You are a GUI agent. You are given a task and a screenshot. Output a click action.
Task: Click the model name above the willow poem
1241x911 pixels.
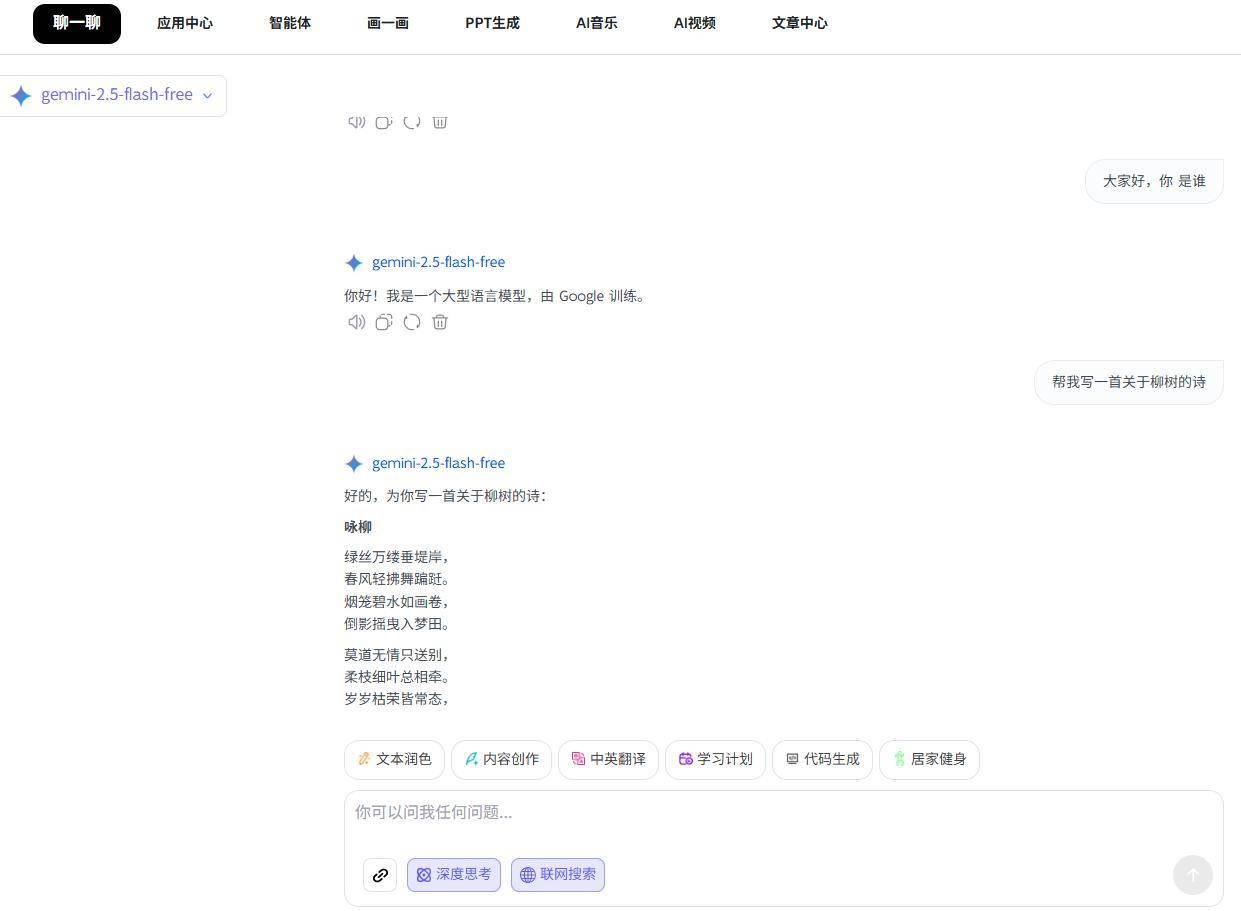438,463
